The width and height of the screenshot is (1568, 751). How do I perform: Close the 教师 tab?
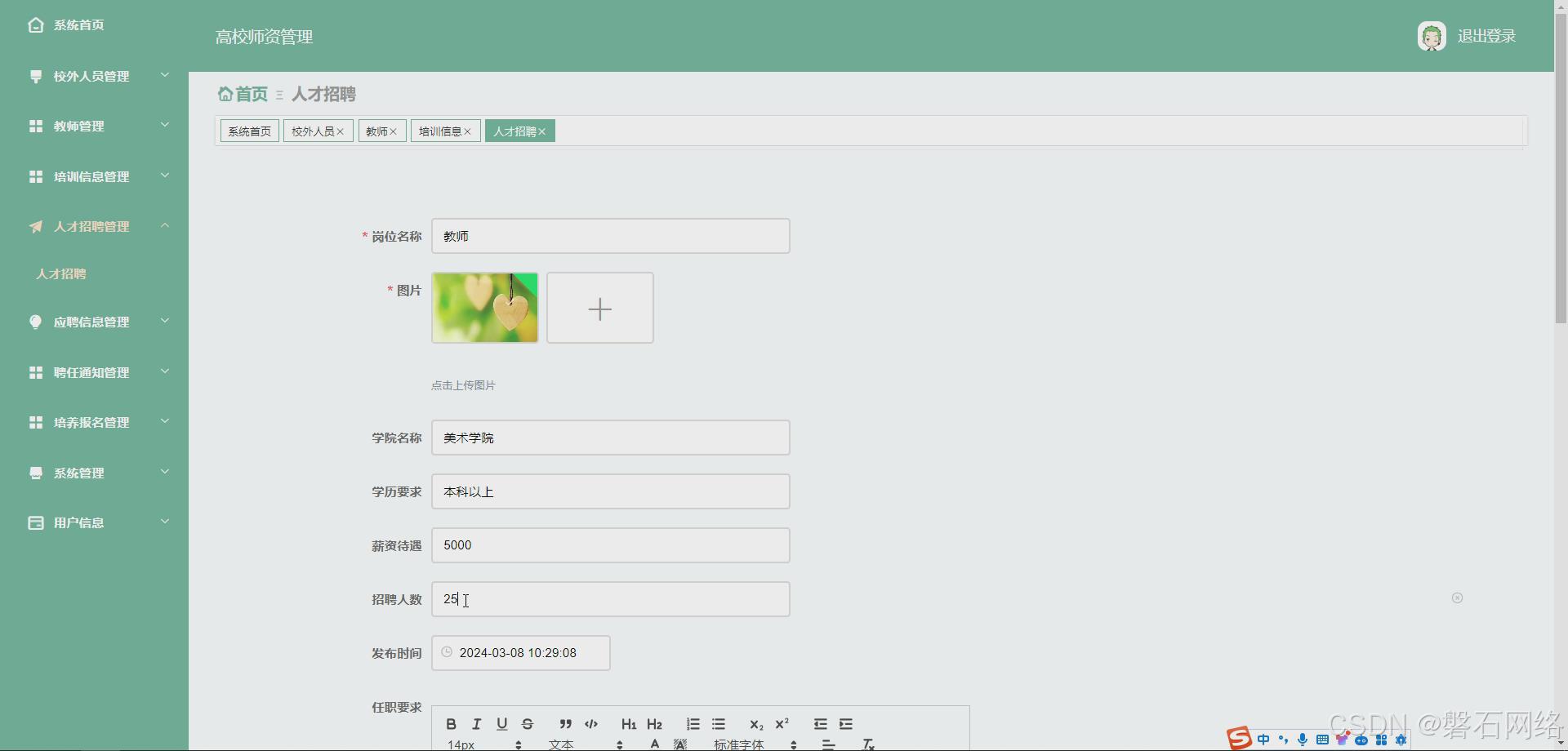(x=393, y=131)
